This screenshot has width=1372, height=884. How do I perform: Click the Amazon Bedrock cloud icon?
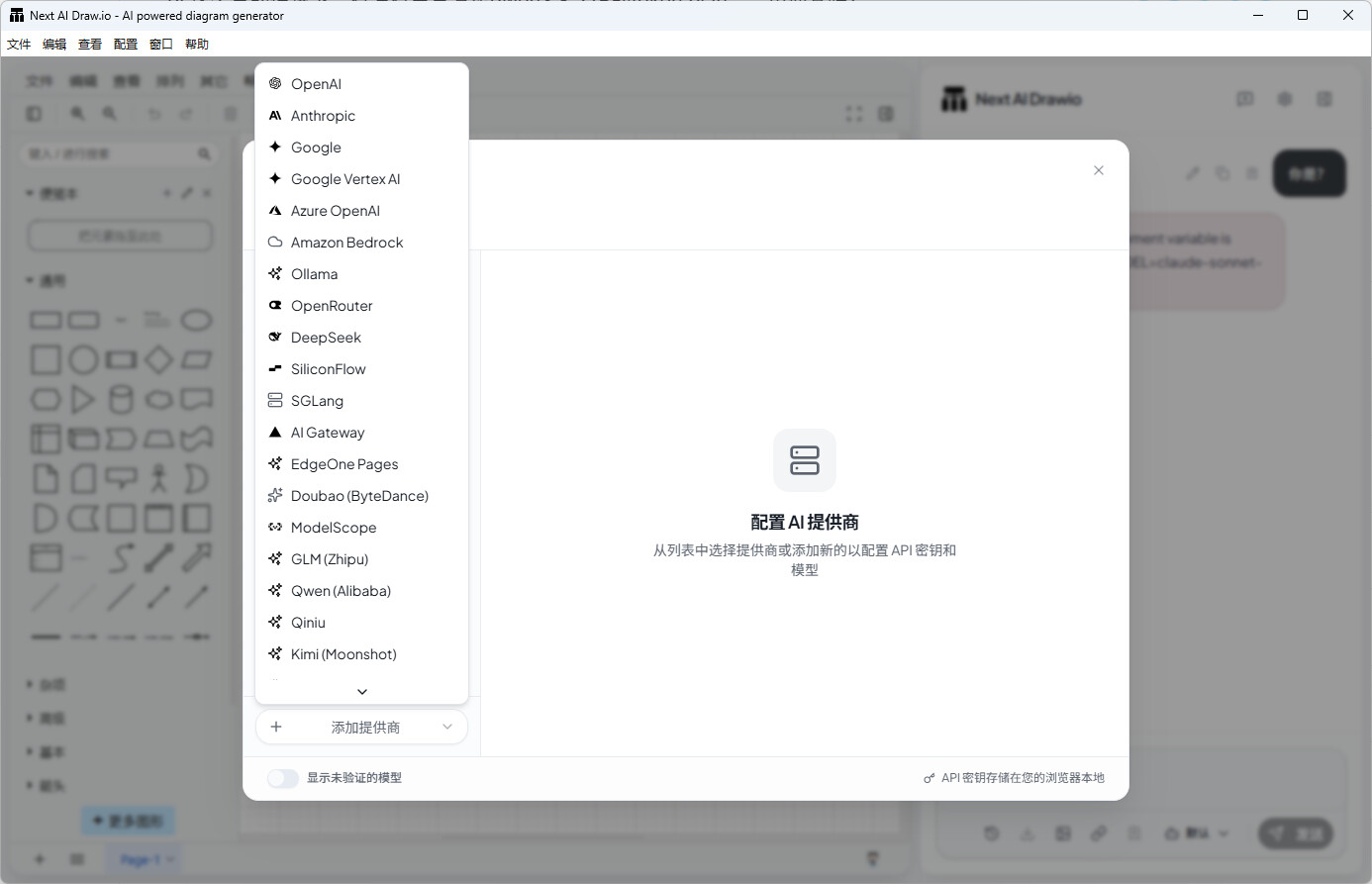point(275,243)
